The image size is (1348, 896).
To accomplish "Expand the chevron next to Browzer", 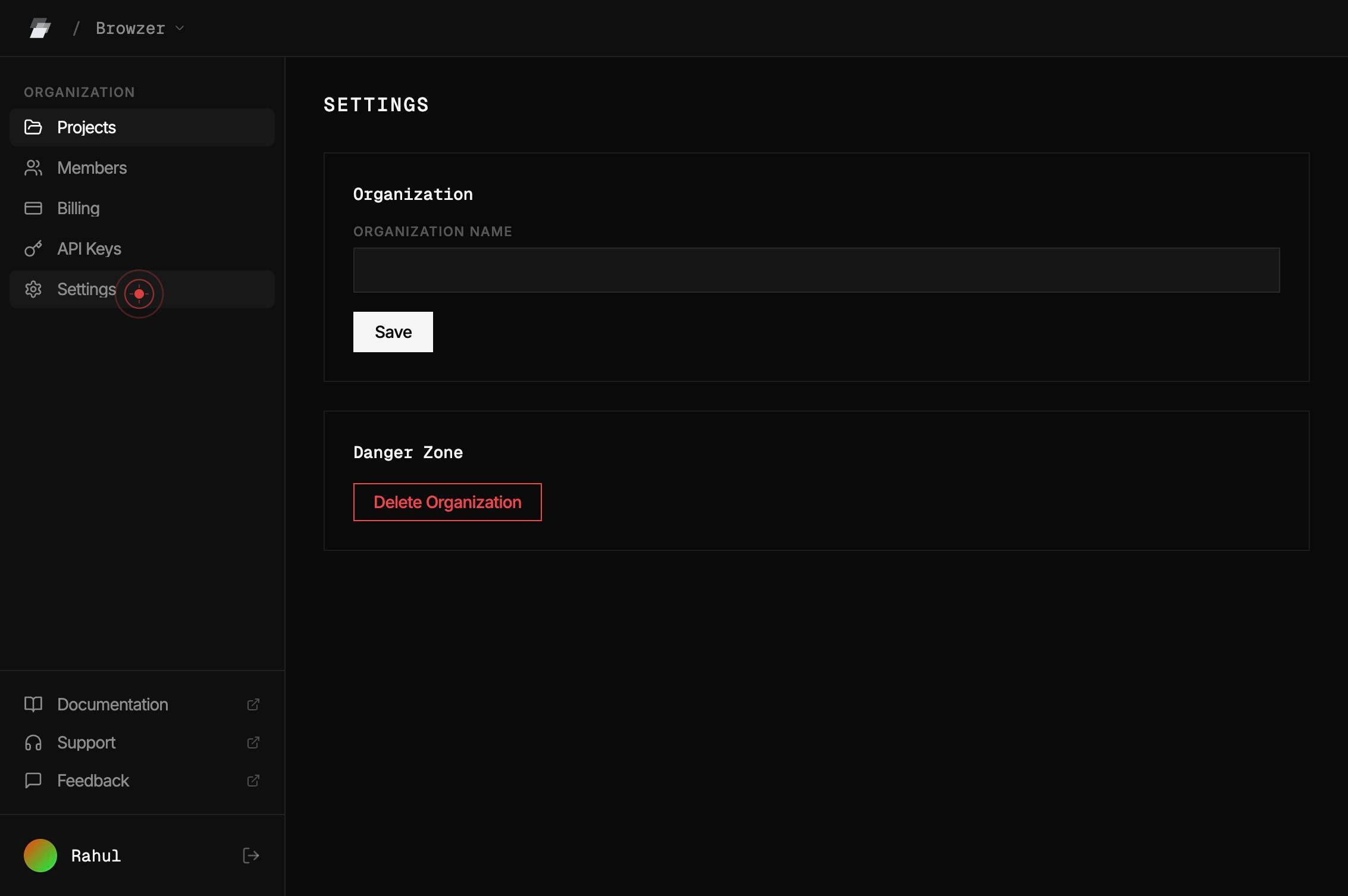I will 180,28.
